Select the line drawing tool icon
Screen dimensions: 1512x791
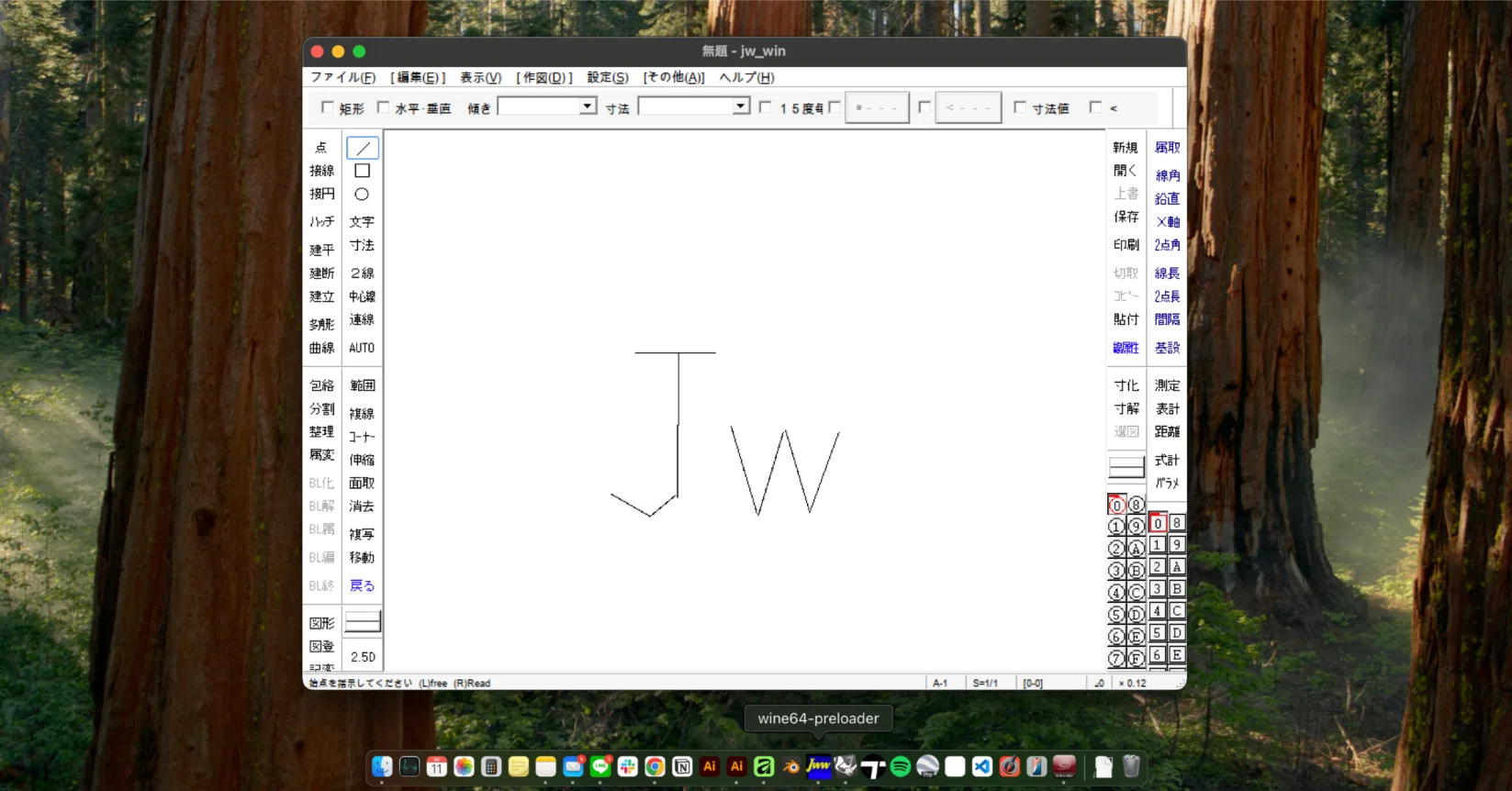(x=363, y=148)
